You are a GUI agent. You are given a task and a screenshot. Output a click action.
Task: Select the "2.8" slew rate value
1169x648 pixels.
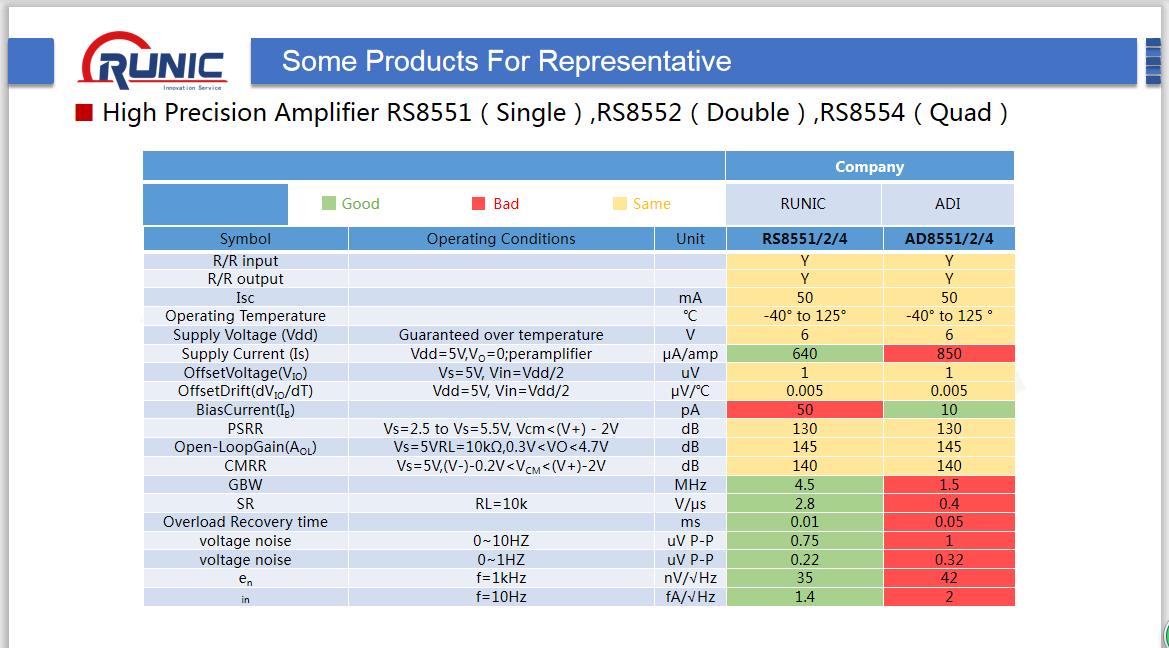804,503
